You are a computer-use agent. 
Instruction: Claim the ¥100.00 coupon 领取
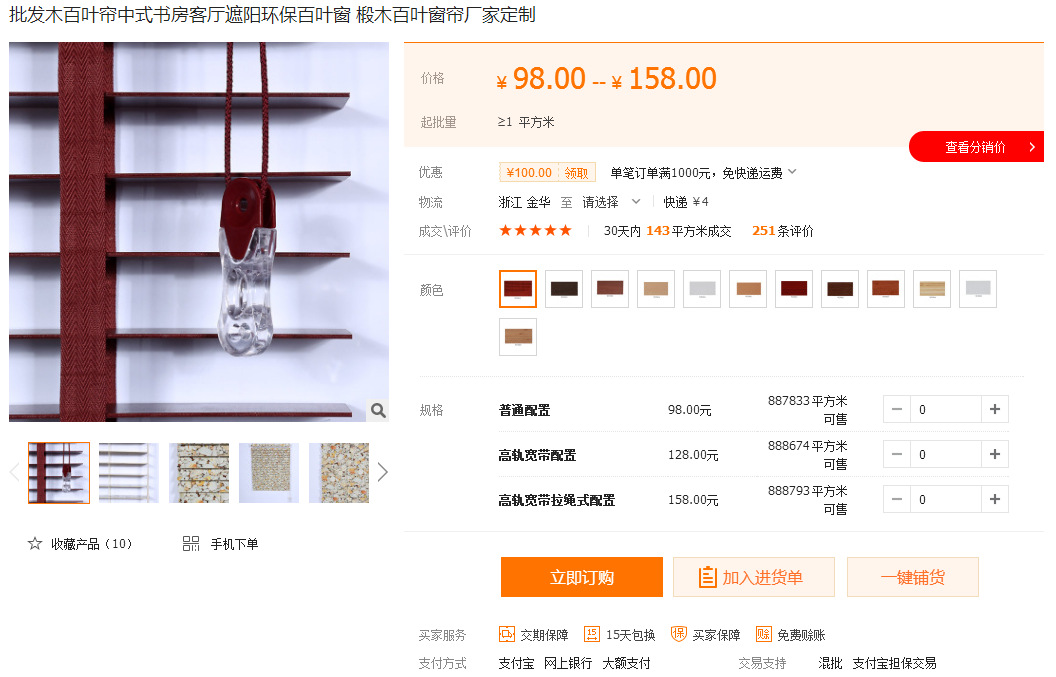[576, 173]
